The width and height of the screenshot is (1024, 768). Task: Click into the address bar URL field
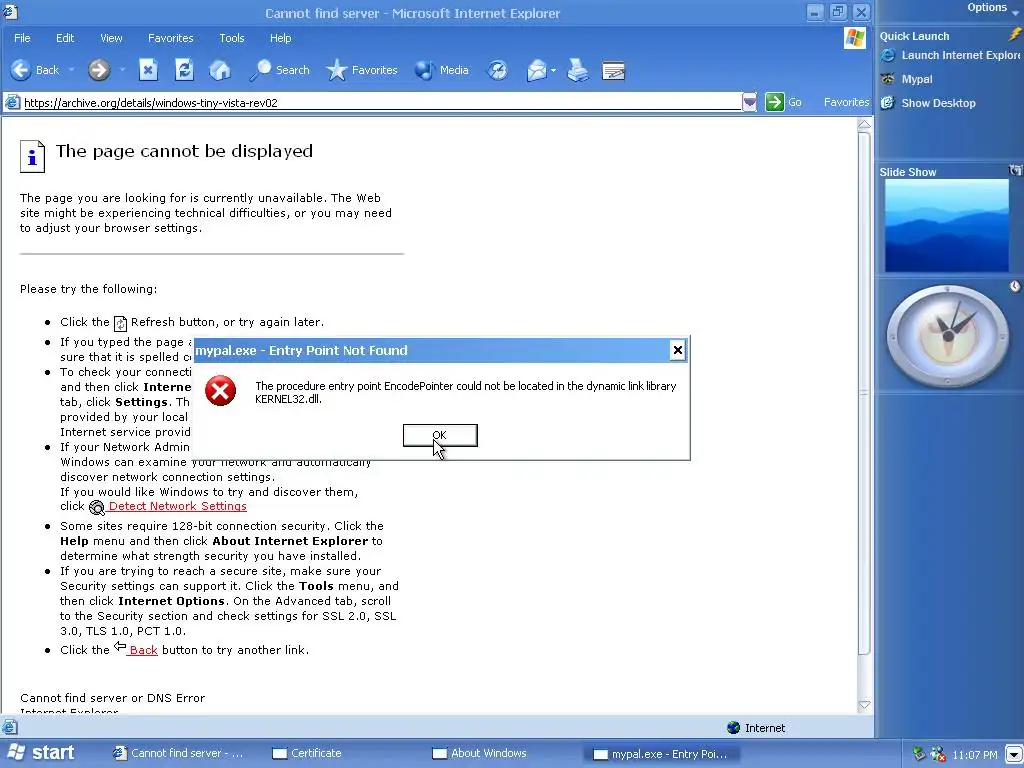point(382,103)
